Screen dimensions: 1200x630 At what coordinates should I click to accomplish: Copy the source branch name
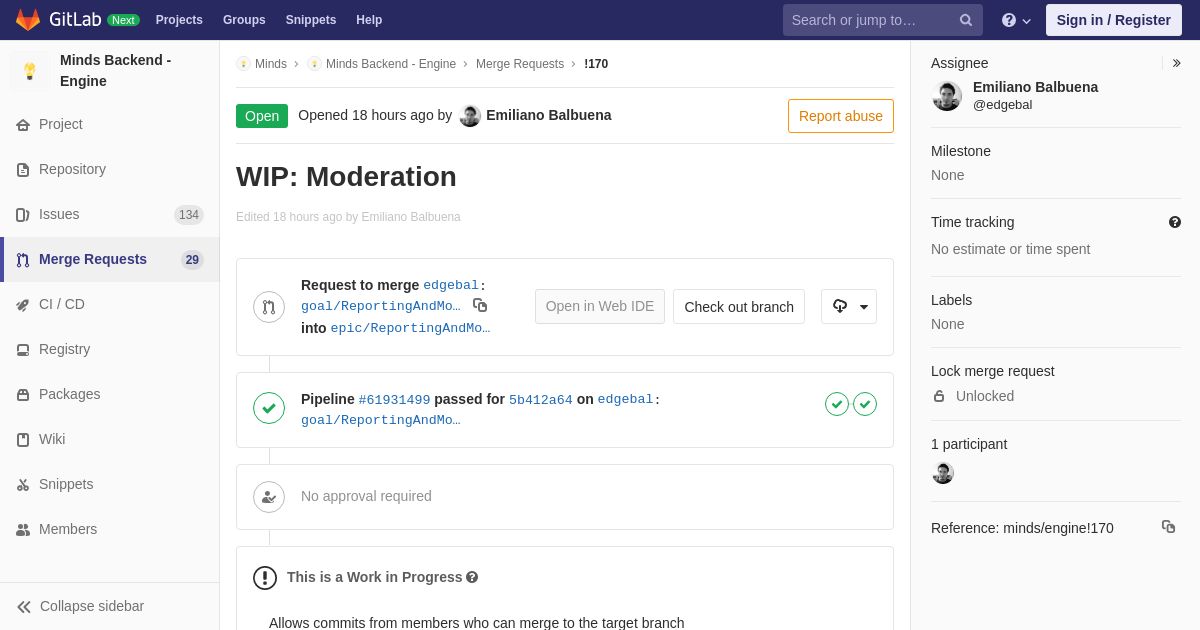[480, 305]
